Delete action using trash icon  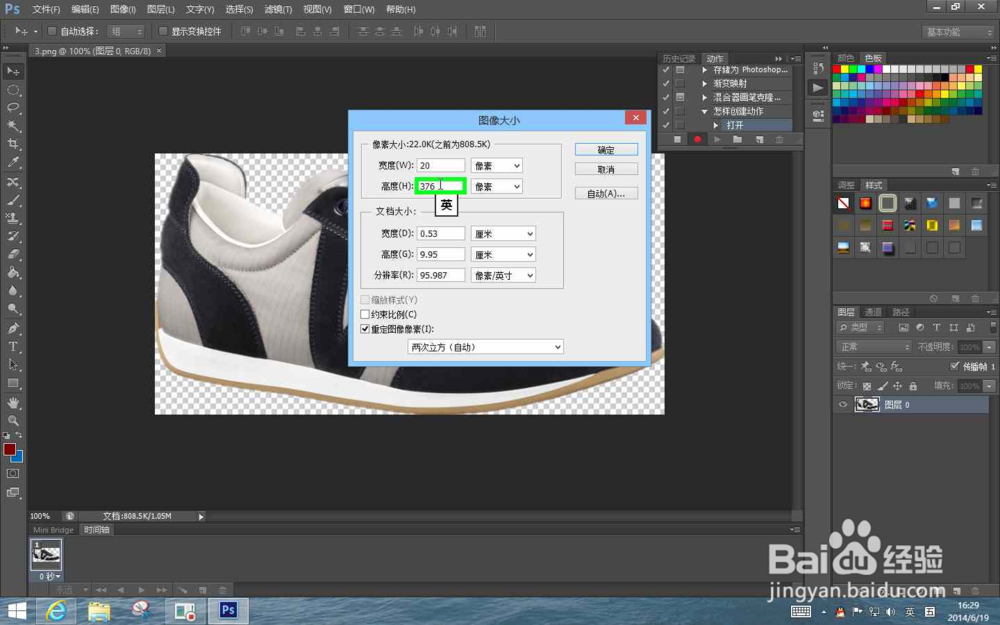[x=779, y=139]
